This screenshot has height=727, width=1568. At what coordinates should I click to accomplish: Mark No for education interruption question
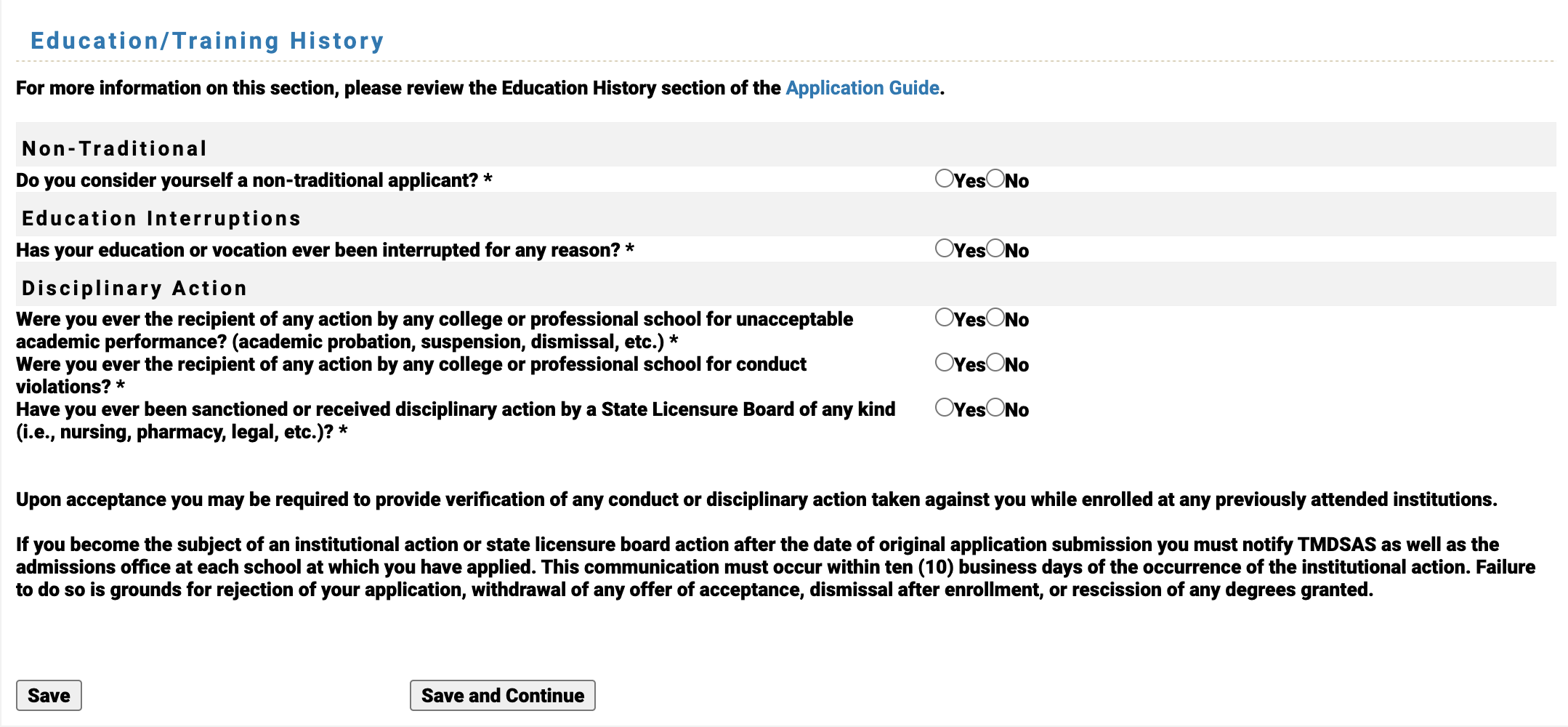pyautogui.click(x=994, y=249)
